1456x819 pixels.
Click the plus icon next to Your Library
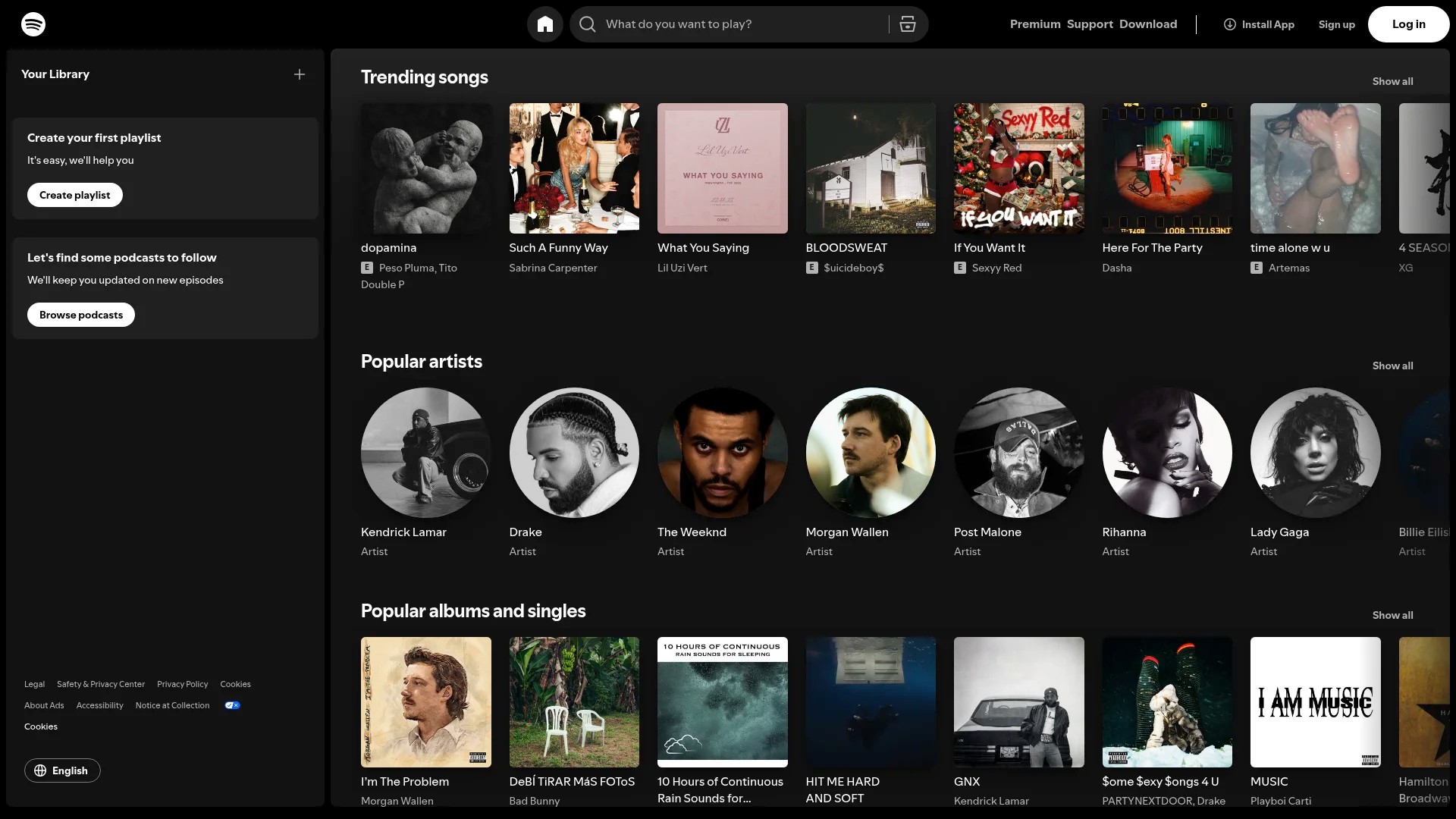tap(299, 74)
